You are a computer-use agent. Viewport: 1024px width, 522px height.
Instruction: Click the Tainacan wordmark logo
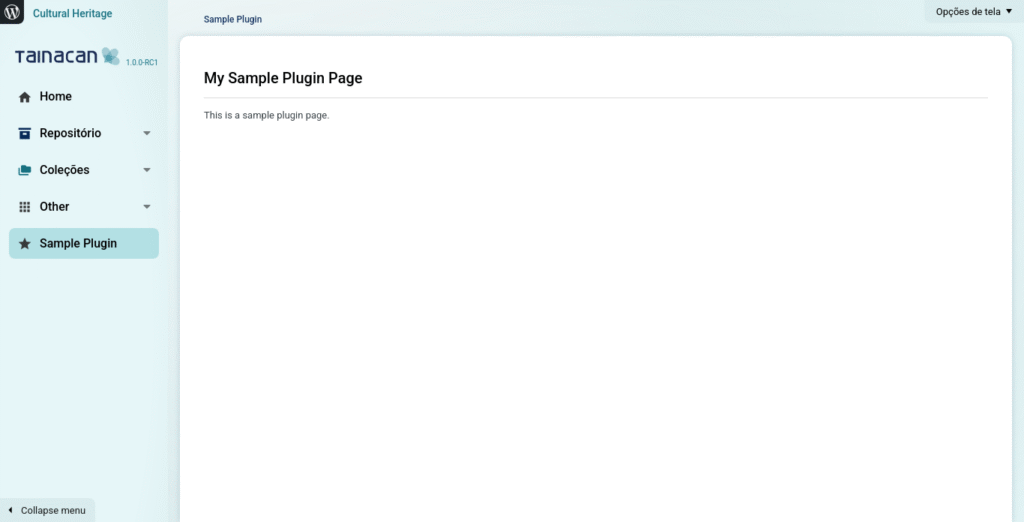pos(56,57)
